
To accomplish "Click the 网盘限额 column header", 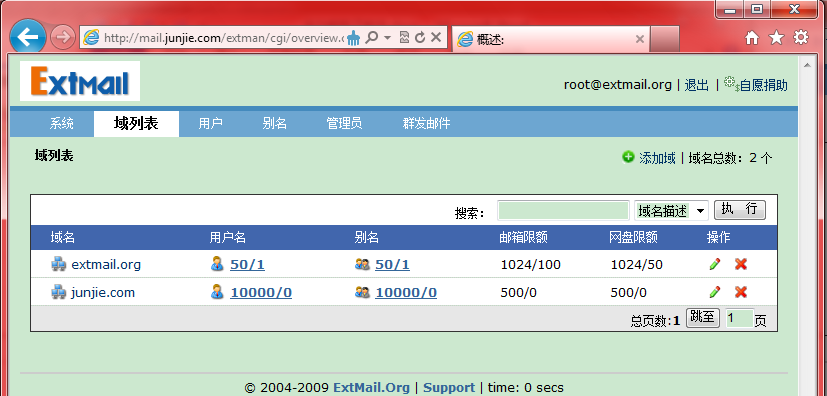I will [x=633, y=238].
